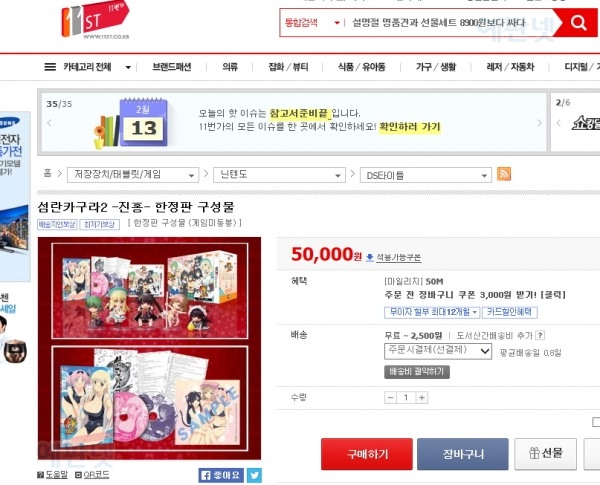This screenshot has width=600, height=485.
Task: Click the orange RSS feed icon
Action: click(504, 174)
